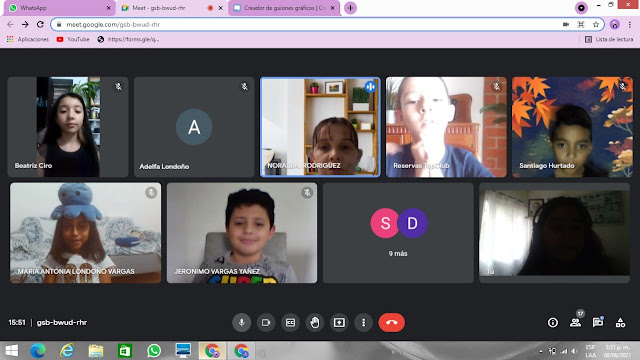
Task: Open the browser profile avatar
Action: (x=615, y=24)
